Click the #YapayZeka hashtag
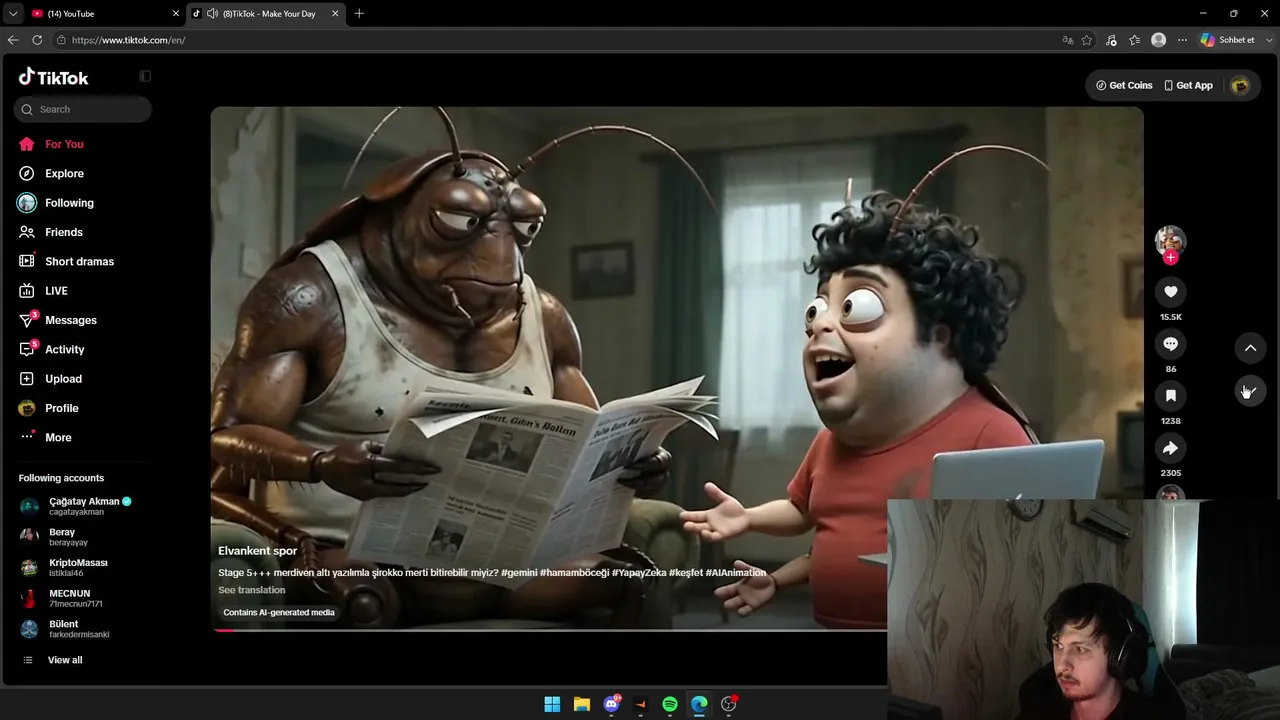Screen dimensions: 1280x720 click(x=639, y=573)
